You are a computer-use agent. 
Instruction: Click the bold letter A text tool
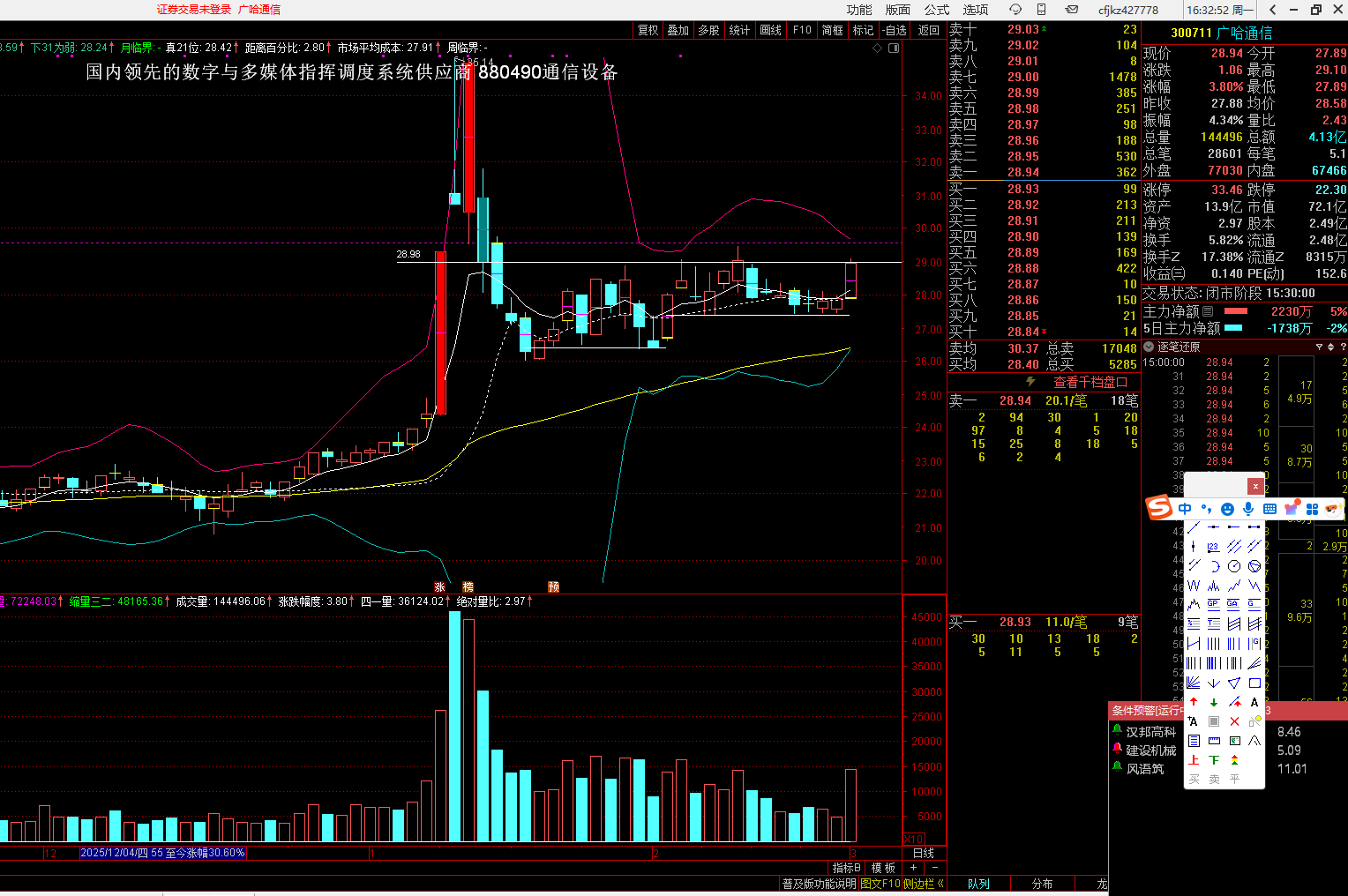point(1254,702)
